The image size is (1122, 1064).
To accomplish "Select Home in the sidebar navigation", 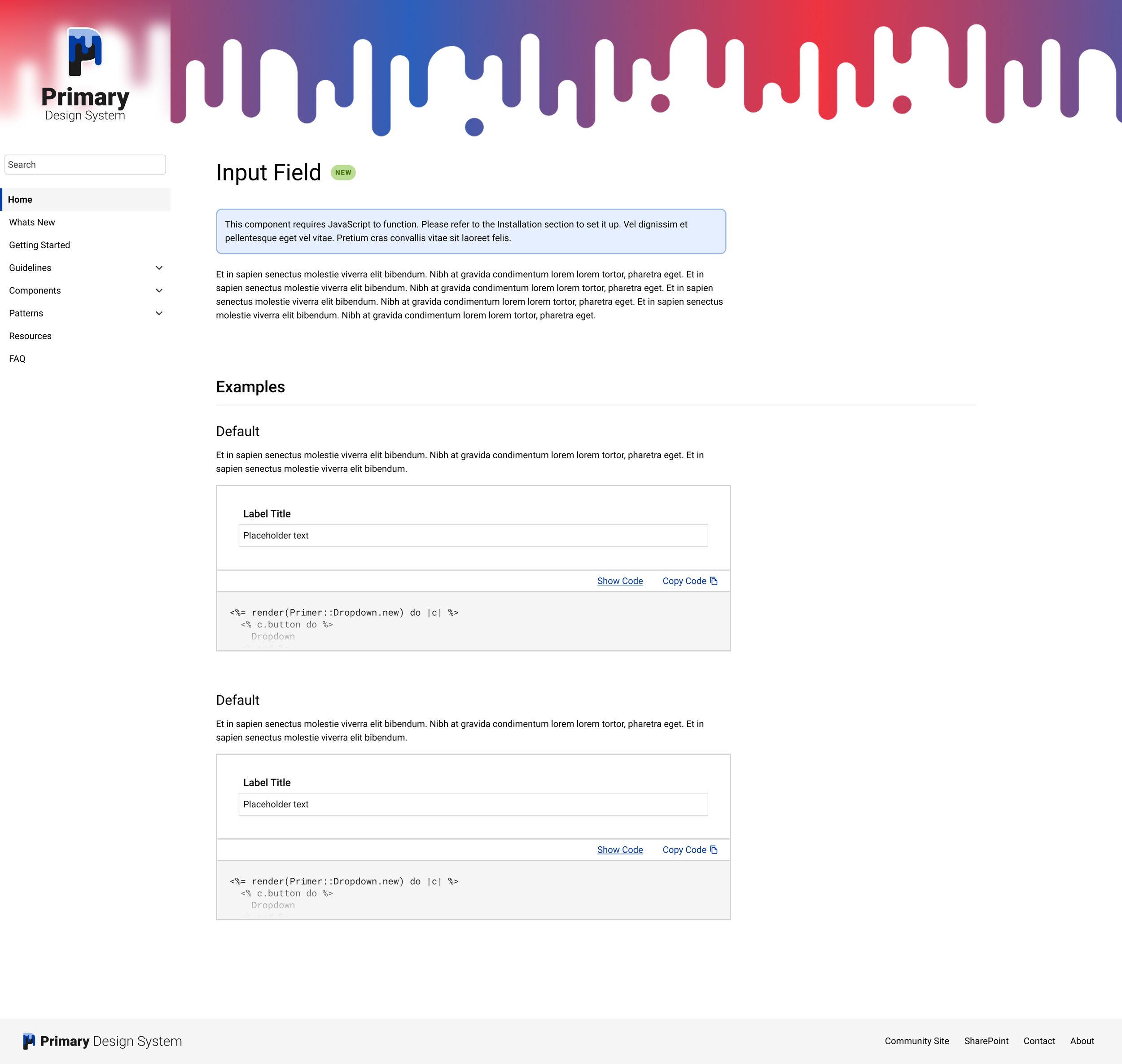I will point(21,200).
